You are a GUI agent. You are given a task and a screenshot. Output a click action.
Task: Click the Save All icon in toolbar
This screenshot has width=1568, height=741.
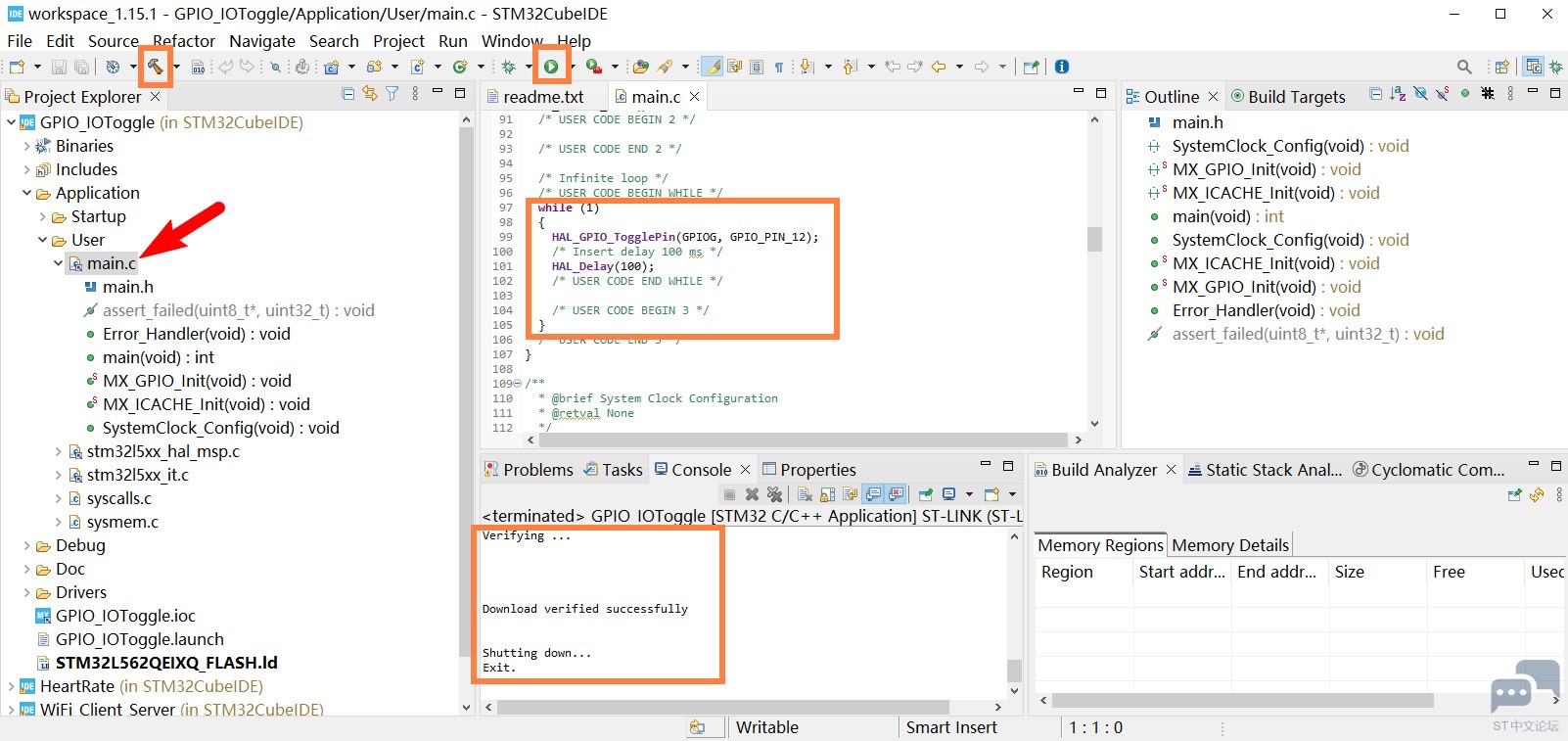point(81,67)
